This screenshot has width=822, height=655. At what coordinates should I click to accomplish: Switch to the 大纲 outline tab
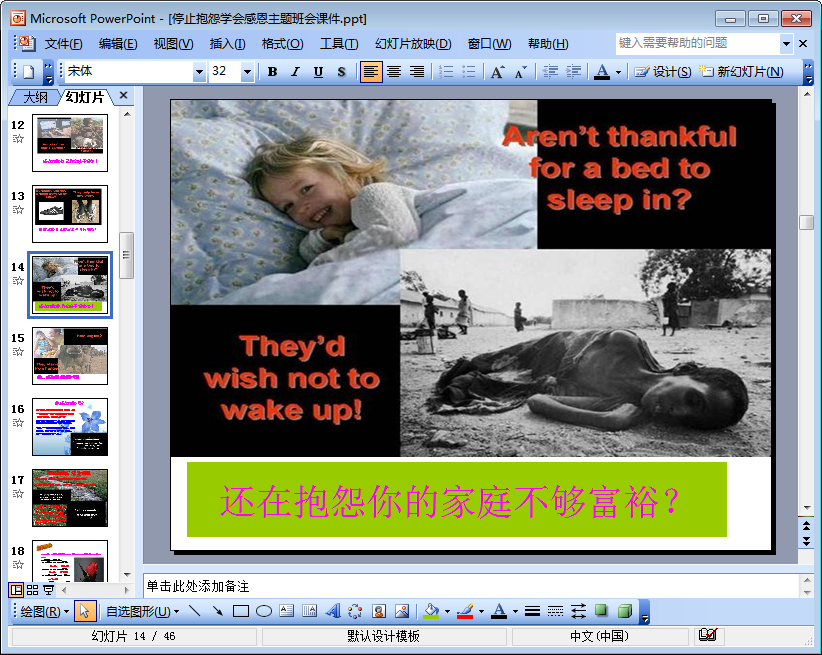[35, 97]
